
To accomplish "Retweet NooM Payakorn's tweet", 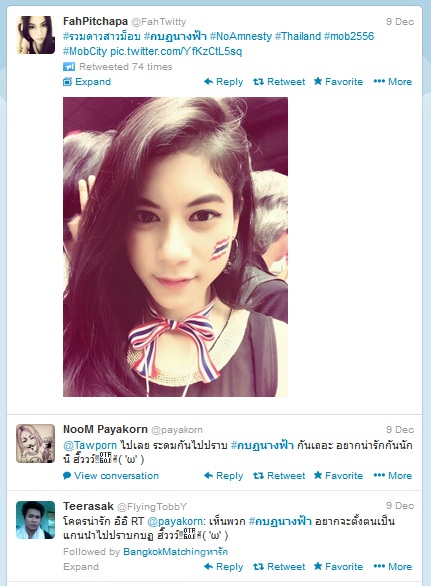I will 279,475.
